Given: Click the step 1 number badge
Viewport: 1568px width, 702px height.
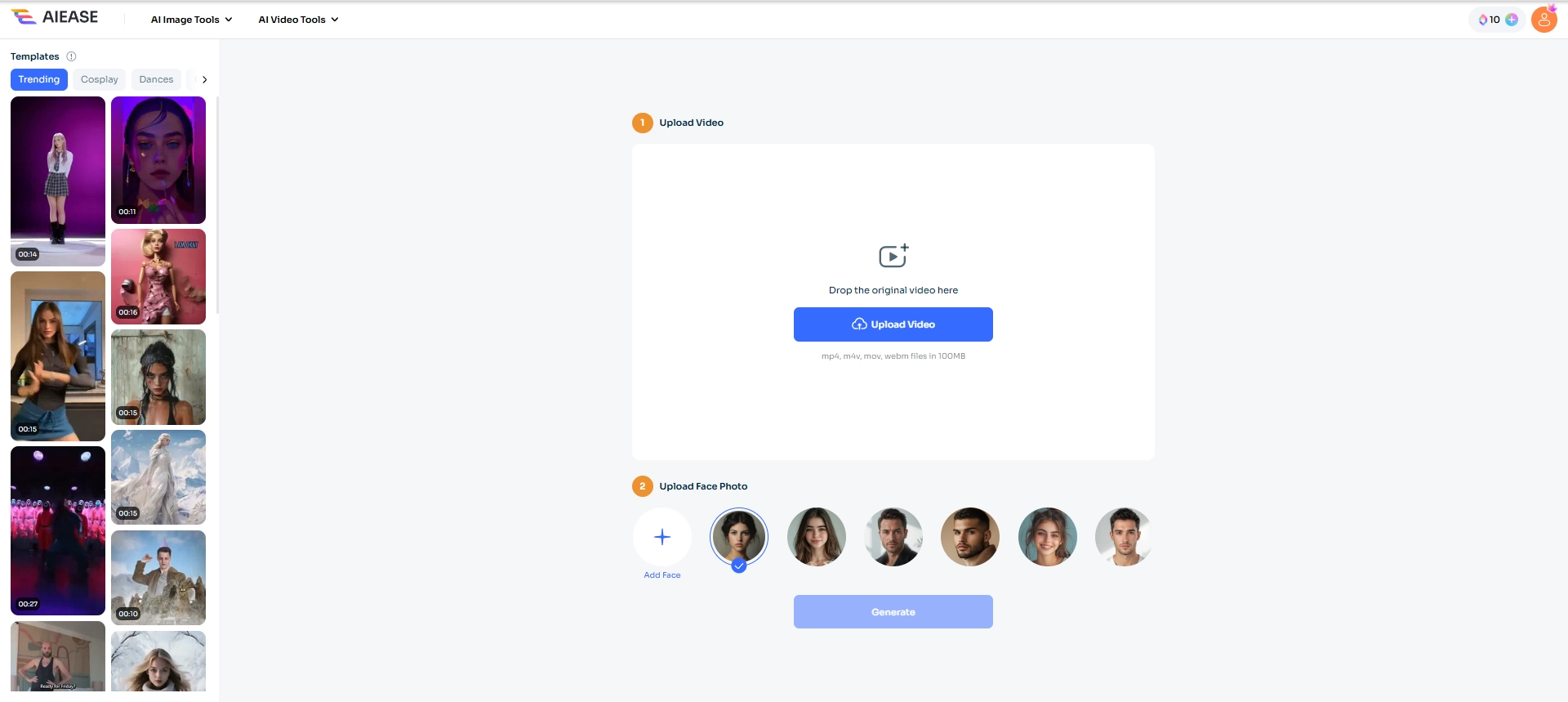Looking at the screenshot, I should pyautogui.click(x=643, y=123).
